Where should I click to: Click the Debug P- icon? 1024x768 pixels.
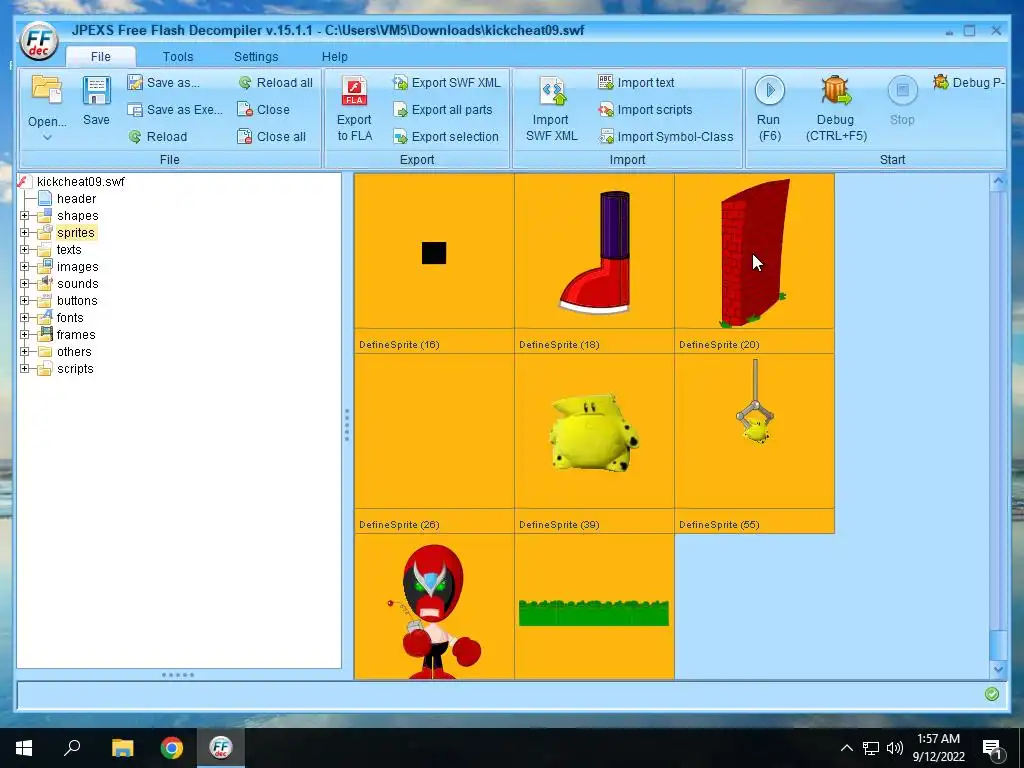coord(941,82)
